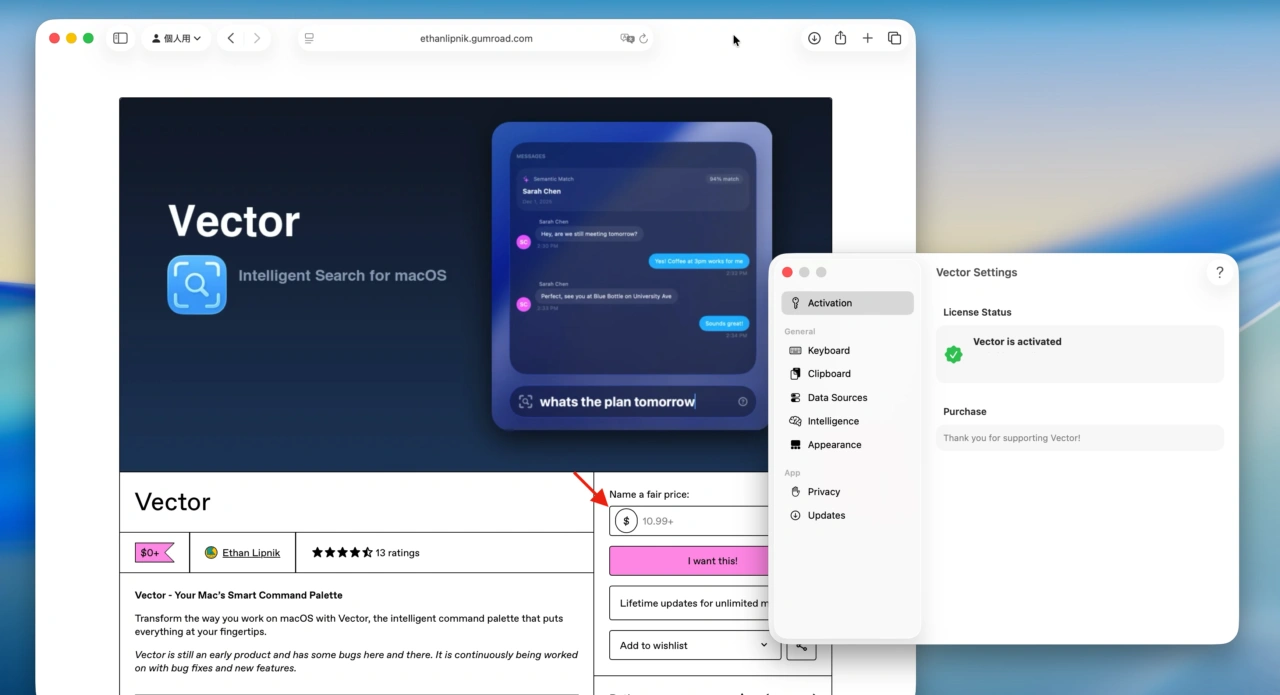Open Safari downloads icon

(x=814, y=38)
